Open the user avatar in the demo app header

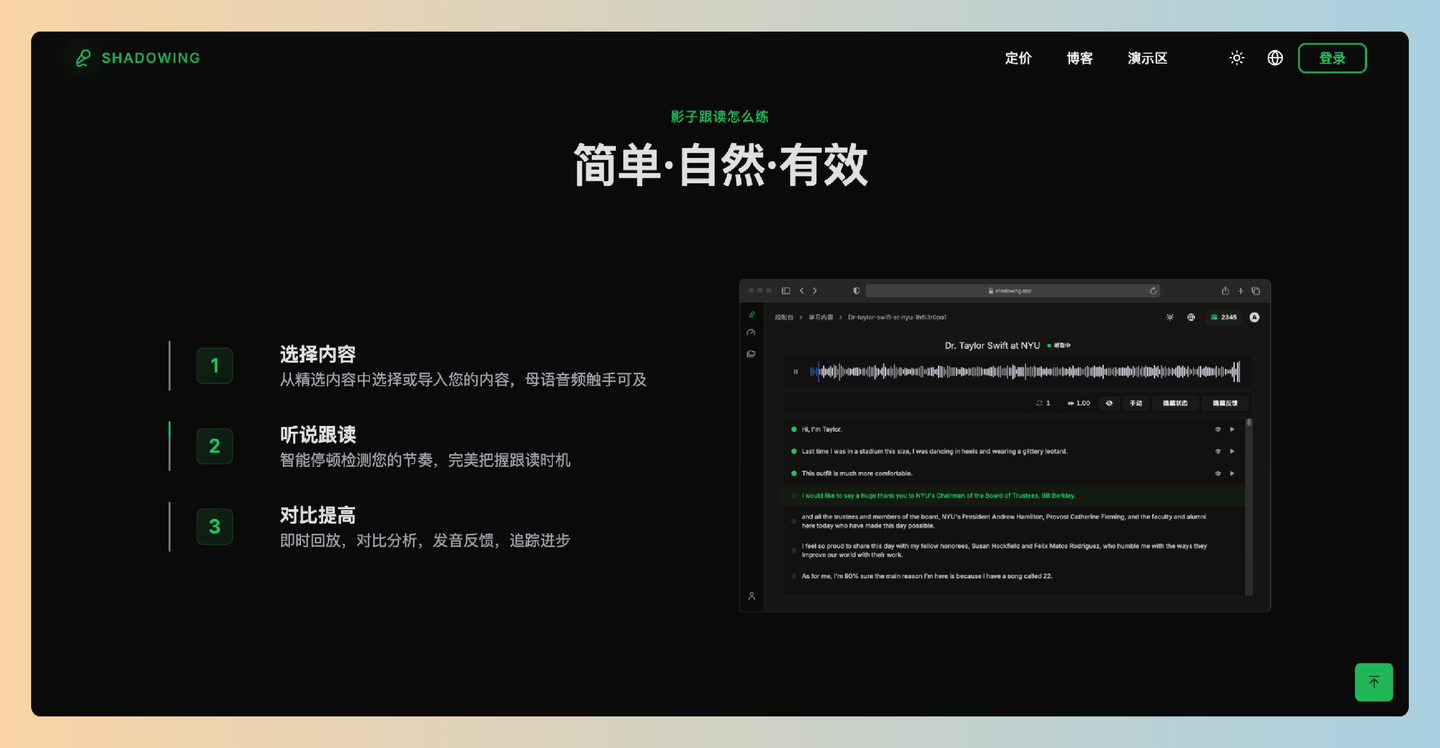click(x=1254, y=317)
